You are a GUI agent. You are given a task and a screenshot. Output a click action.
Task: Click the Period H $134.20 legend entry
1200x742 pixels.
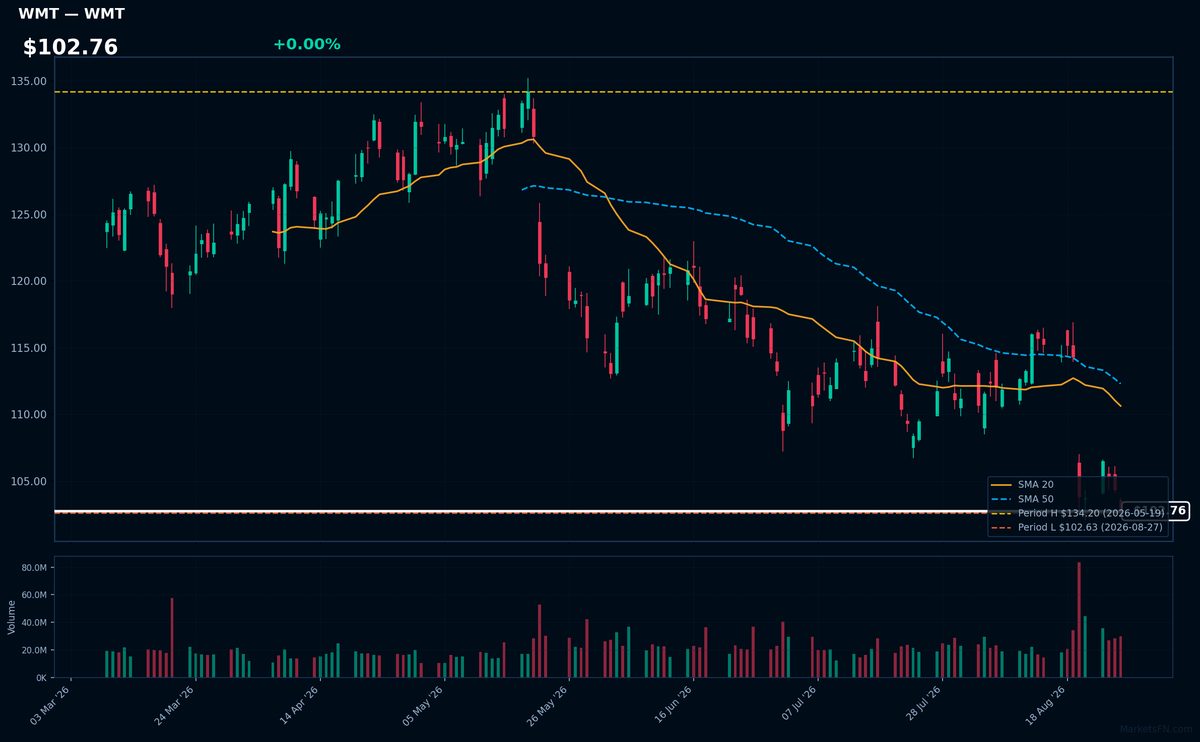(1078, 512)
